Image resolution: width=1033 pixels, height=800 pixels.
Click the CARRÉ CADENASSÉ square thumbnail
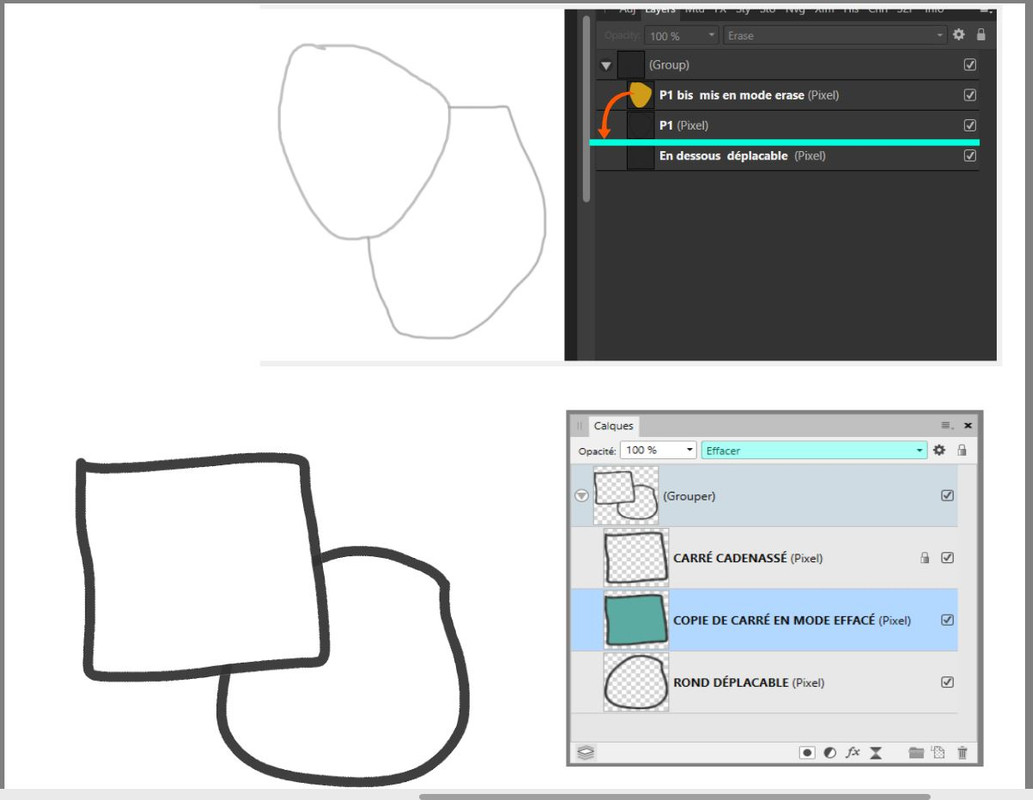(x=636, y=558)
